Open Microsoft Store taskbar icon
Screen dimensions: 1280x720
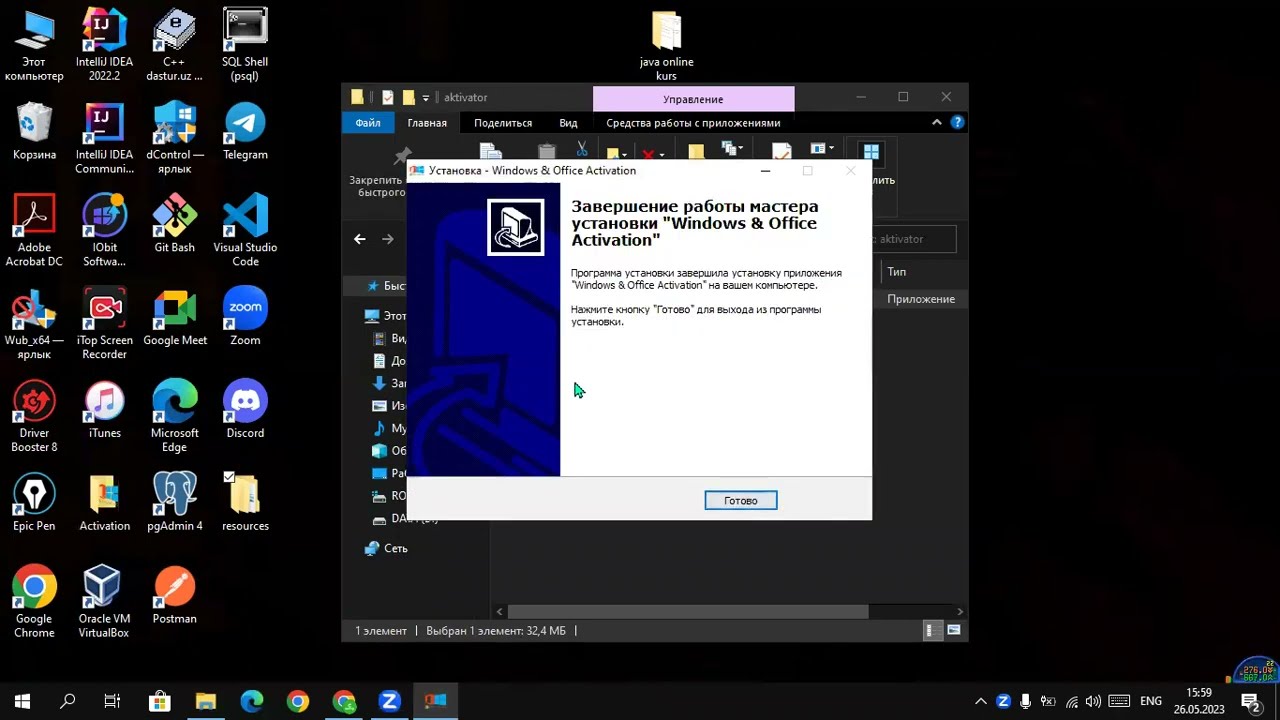pos(159,701)
